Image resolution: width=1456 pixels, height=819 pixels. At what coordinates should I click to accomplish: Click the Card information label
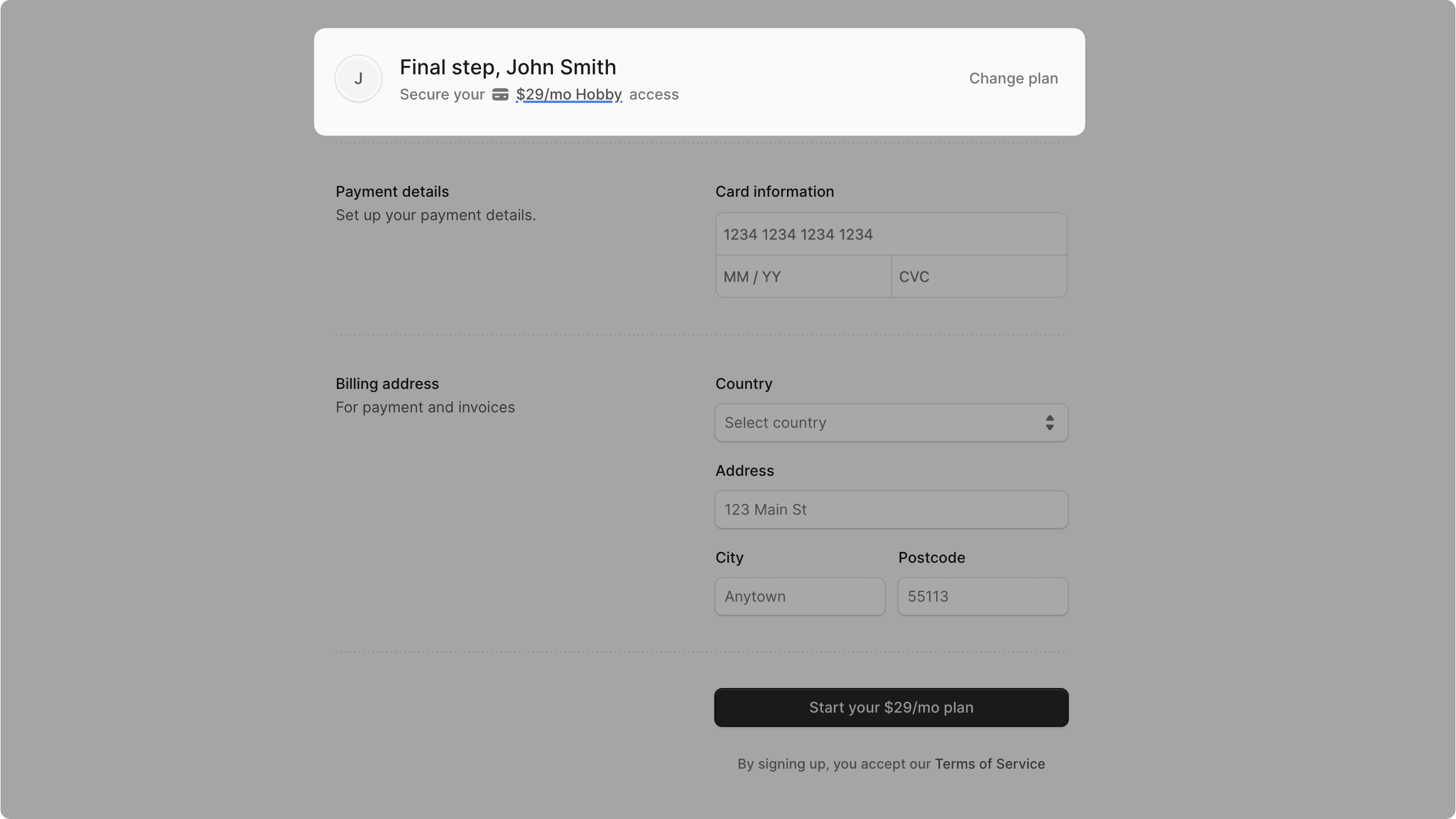(774, 192)
